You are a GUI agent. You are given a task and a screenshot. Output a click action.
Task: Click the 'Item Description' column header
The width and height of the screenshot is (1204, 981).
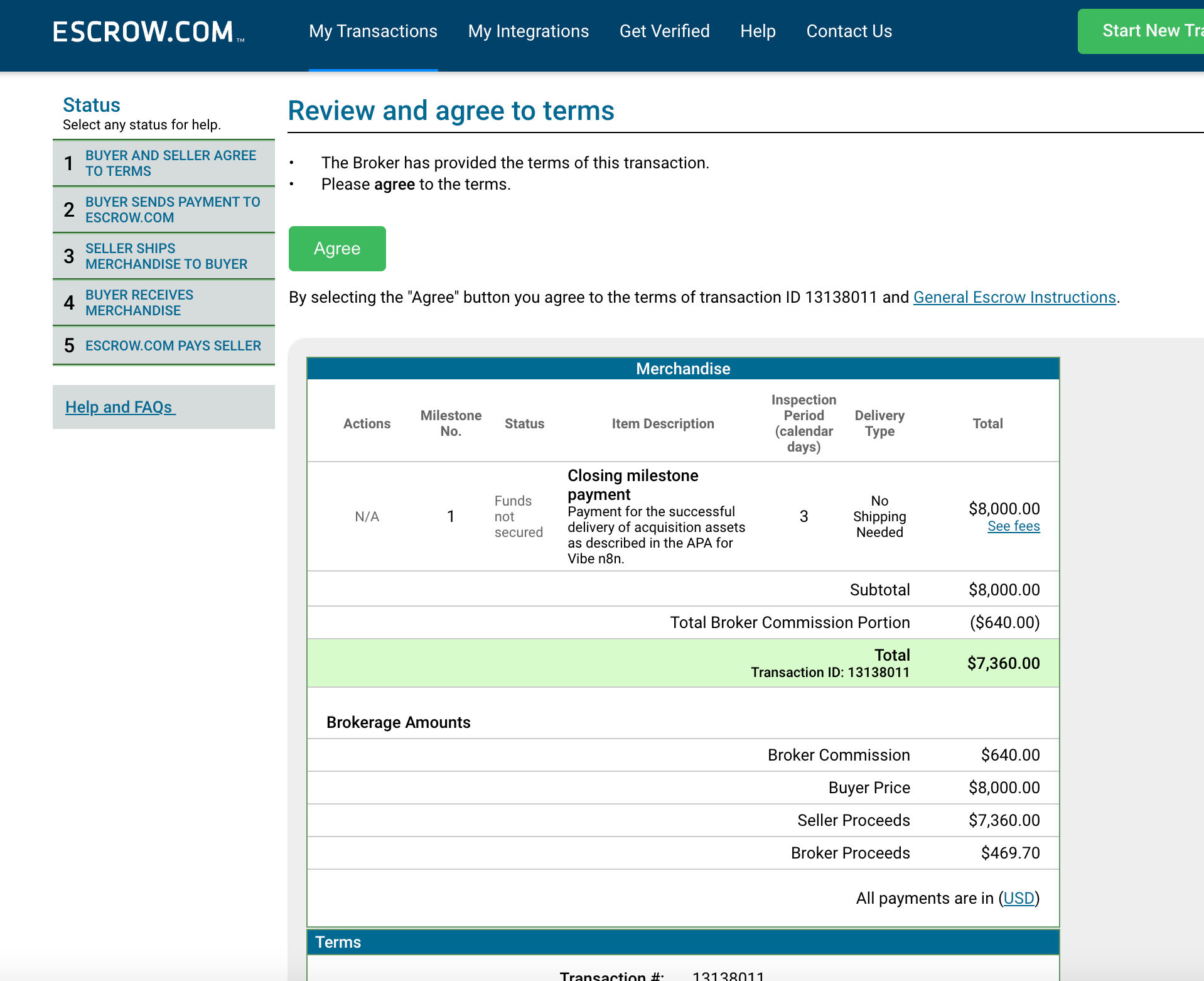(x=663, y=423)
